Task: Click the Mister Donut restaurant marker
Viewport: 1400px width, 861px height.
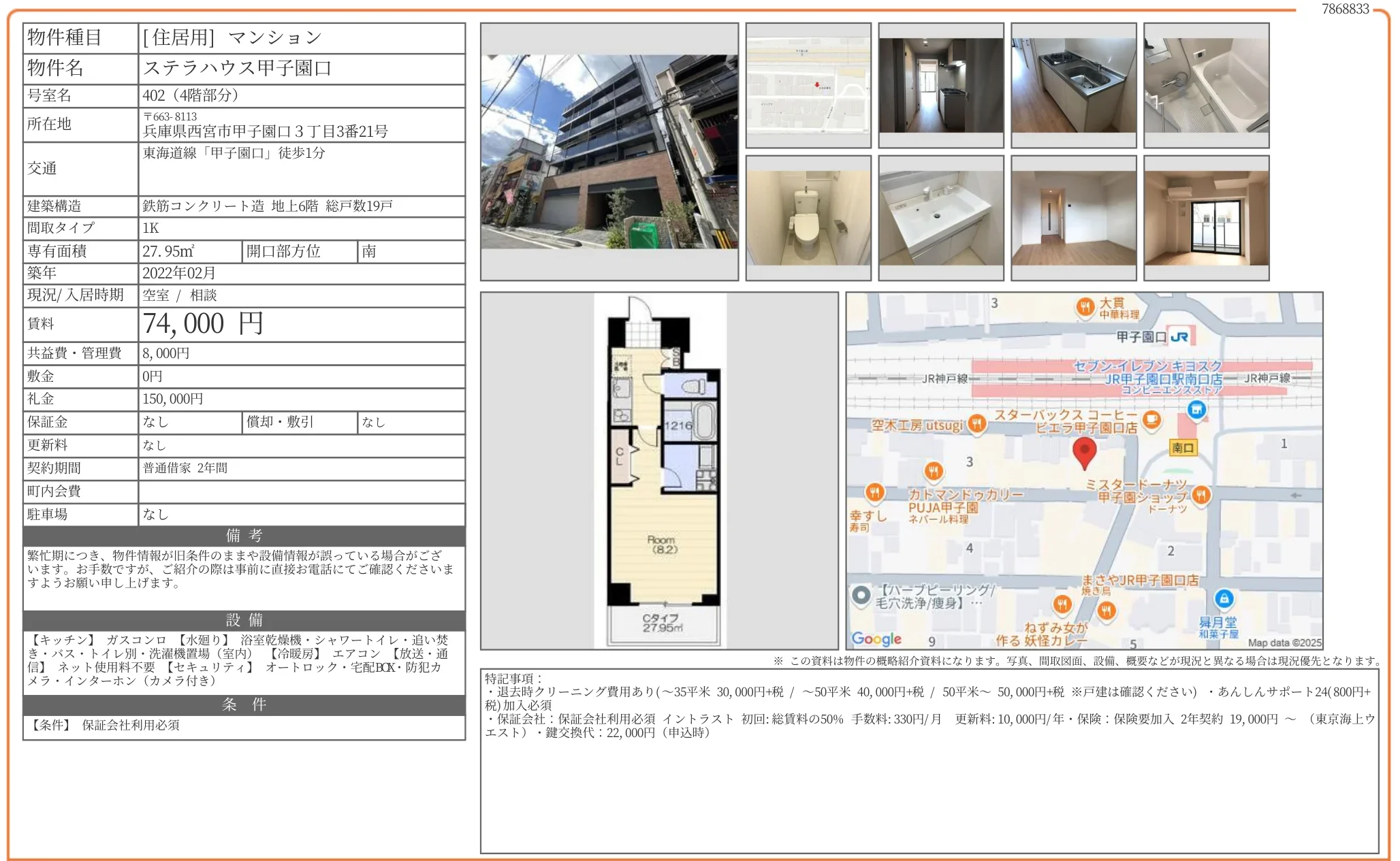Action: 1200,495
